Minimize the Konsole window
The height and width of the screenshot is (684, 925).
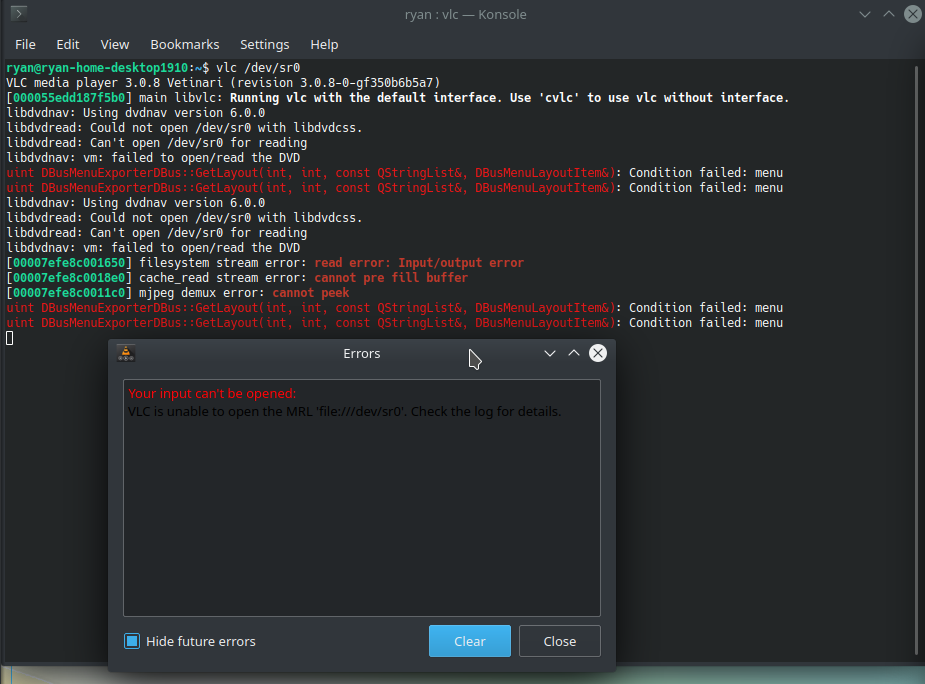pyautogui.click(x=865, y=14)
